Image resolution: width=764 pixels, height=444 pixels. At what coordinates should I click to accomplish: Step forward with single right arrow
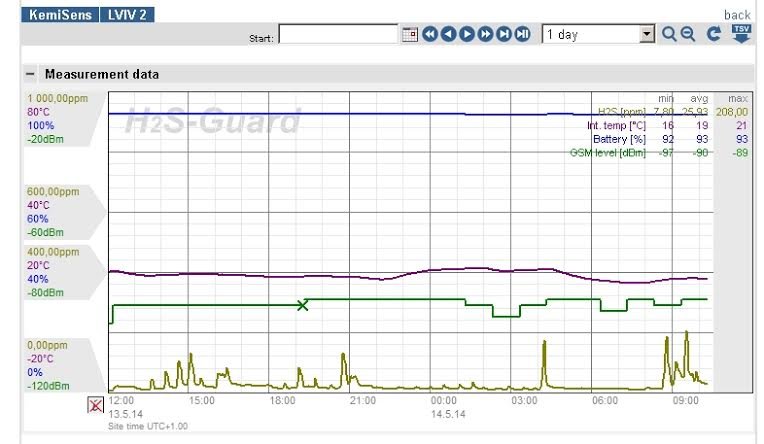(x=467, y=34)
